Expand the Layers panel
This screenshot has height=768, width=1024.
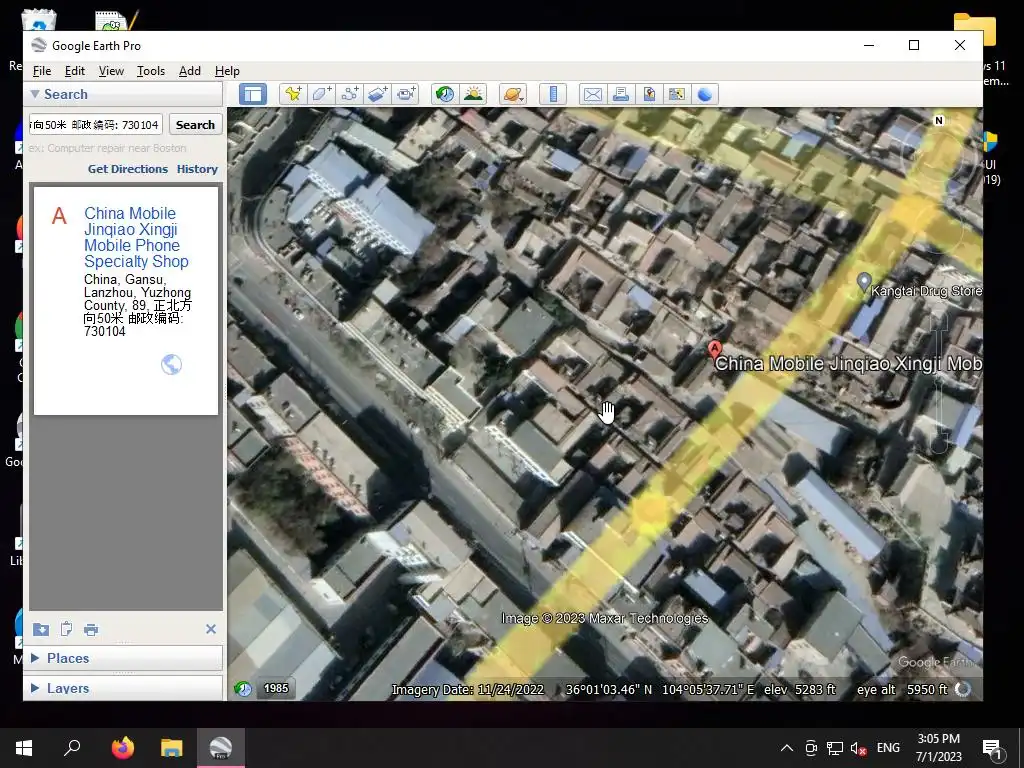coord(35,688)
